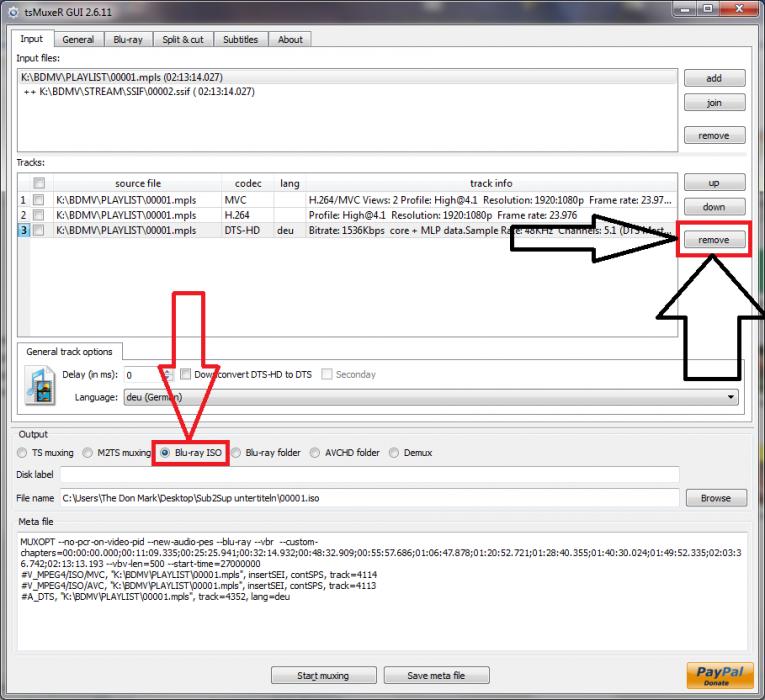Click the PayPal Donate button
The width and height of the screenshot is (765, 700).
pyautogui.click(x=720, y=675)
